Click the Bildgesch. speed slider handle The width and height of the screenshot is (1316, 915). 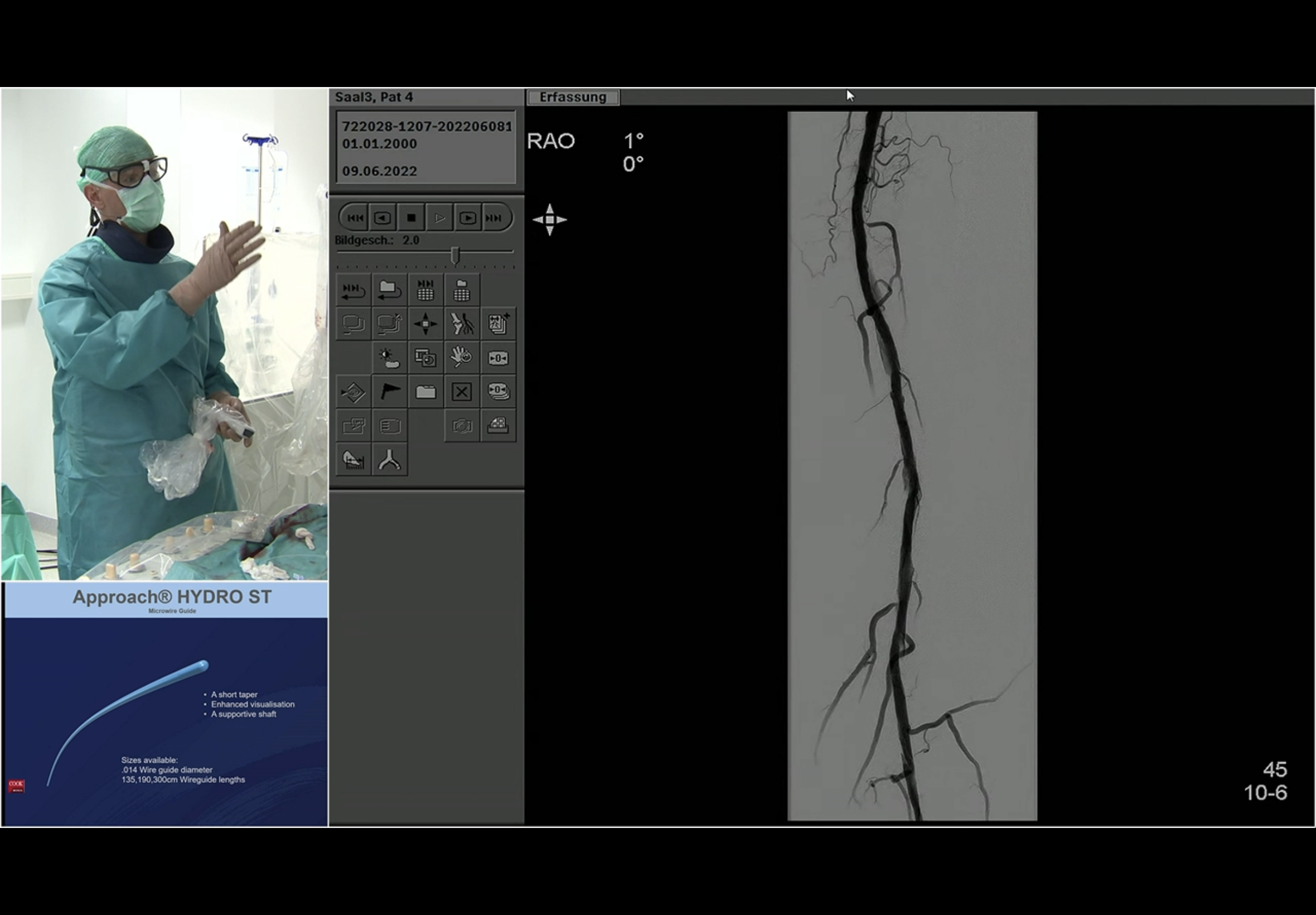[x=456, y=255]
